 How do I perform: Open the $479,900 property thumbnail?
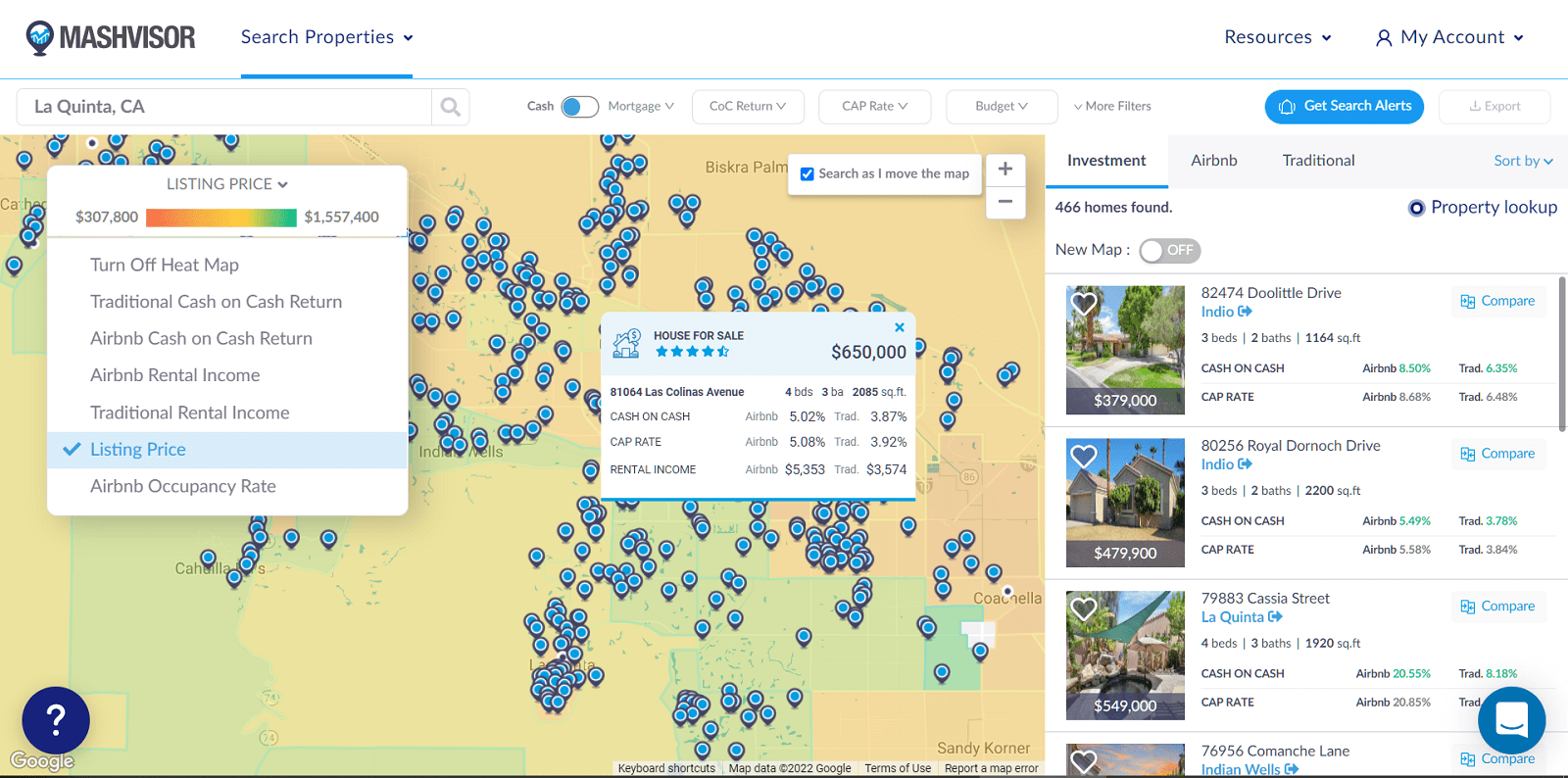(x=1125, y=503)
